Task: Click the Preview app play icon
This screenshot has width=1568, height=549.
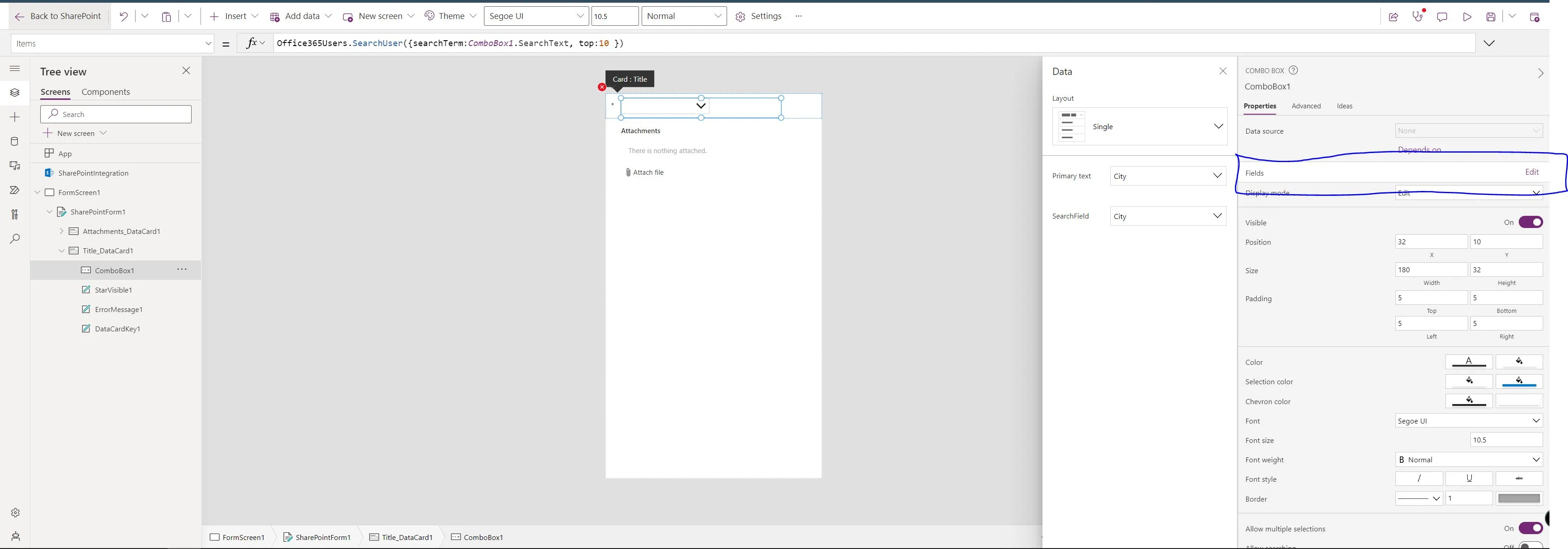Action: (1467, 17)
